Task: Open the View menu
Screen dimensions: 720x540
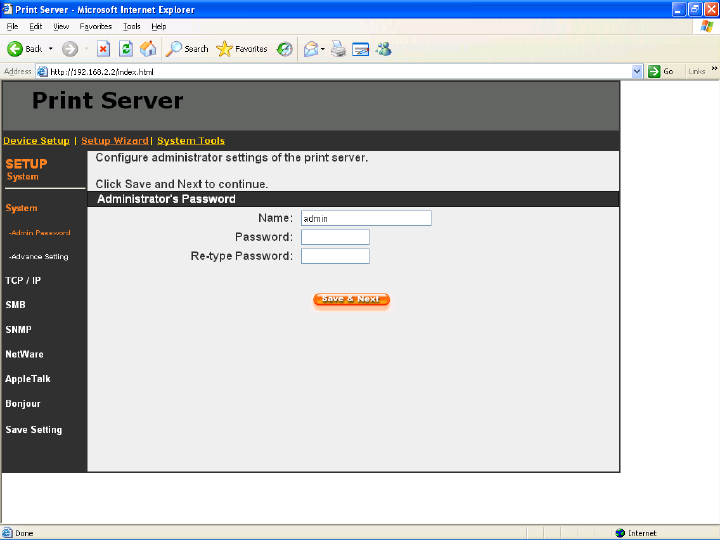Action: pos(61,27)
